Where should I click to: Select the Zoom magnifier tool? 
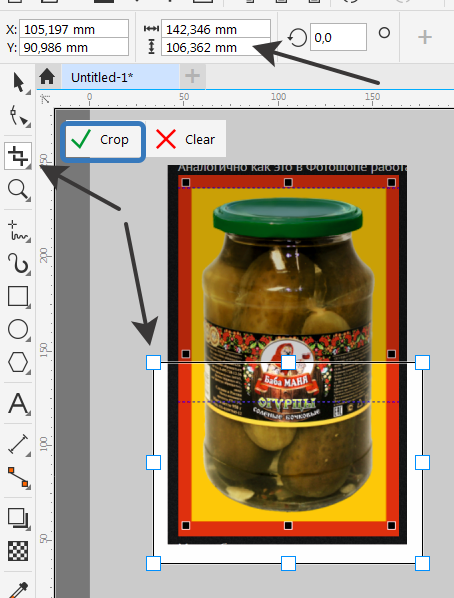18,190
